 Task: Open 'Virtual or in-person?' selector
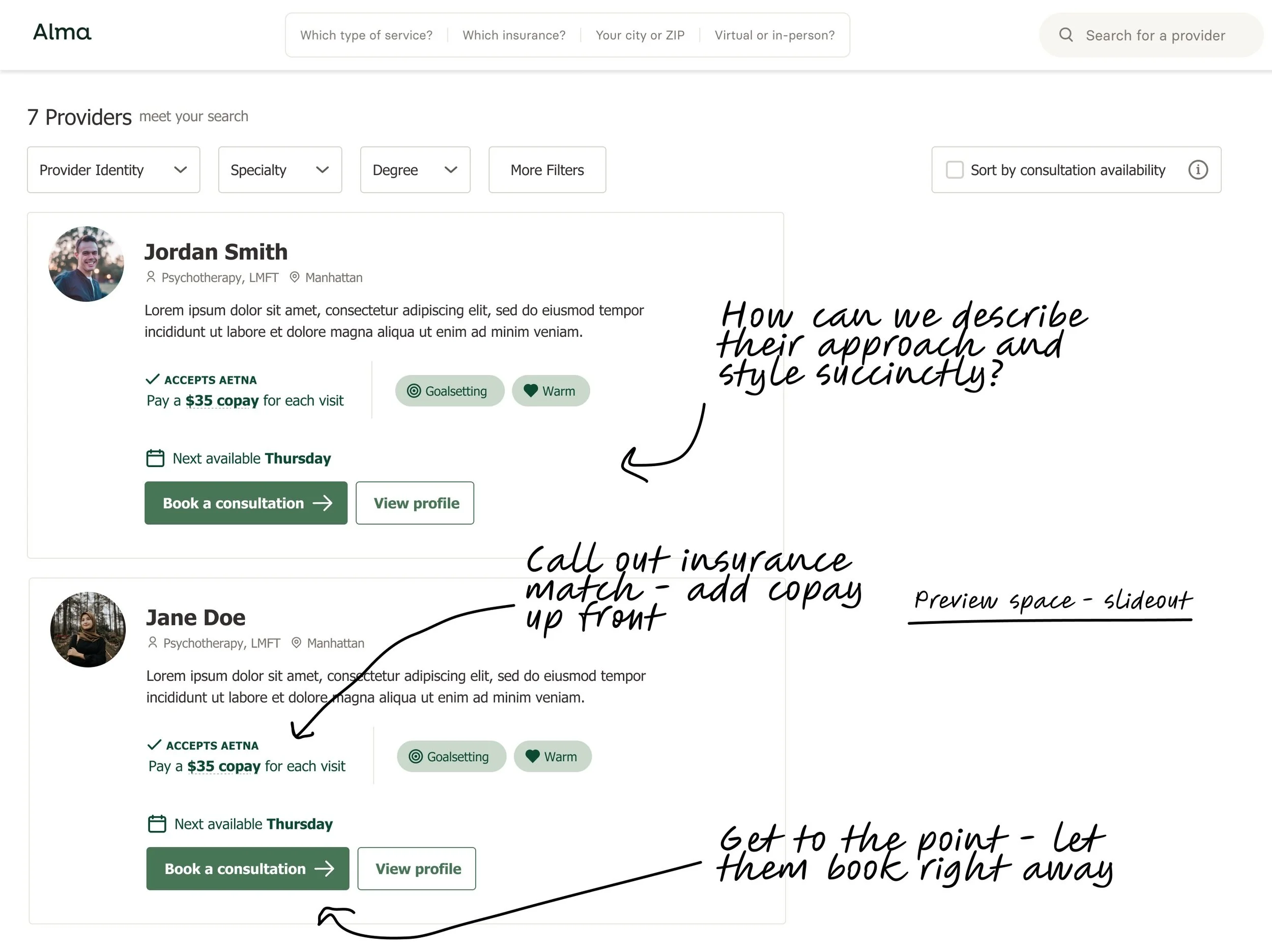[774, 35]
